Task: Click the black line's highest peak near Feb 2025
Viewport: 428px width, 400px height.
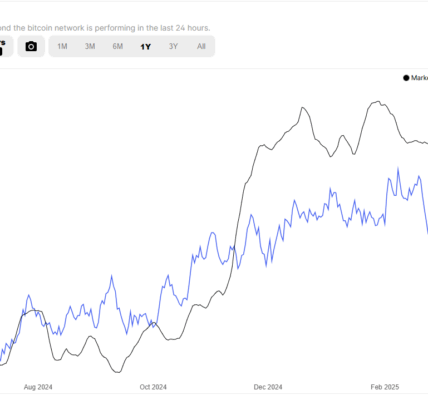Action: (x=378, y=101)
